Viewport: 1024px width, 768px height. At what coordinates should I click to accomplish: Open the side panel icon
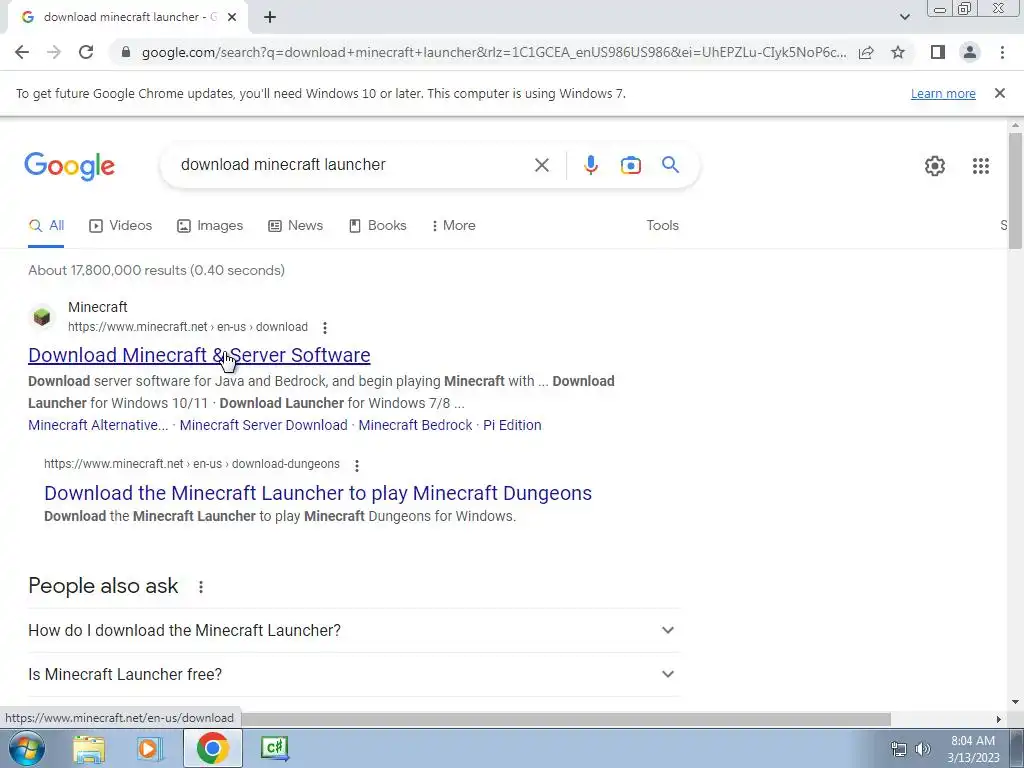pyautogui.click(x=938, y=52)
